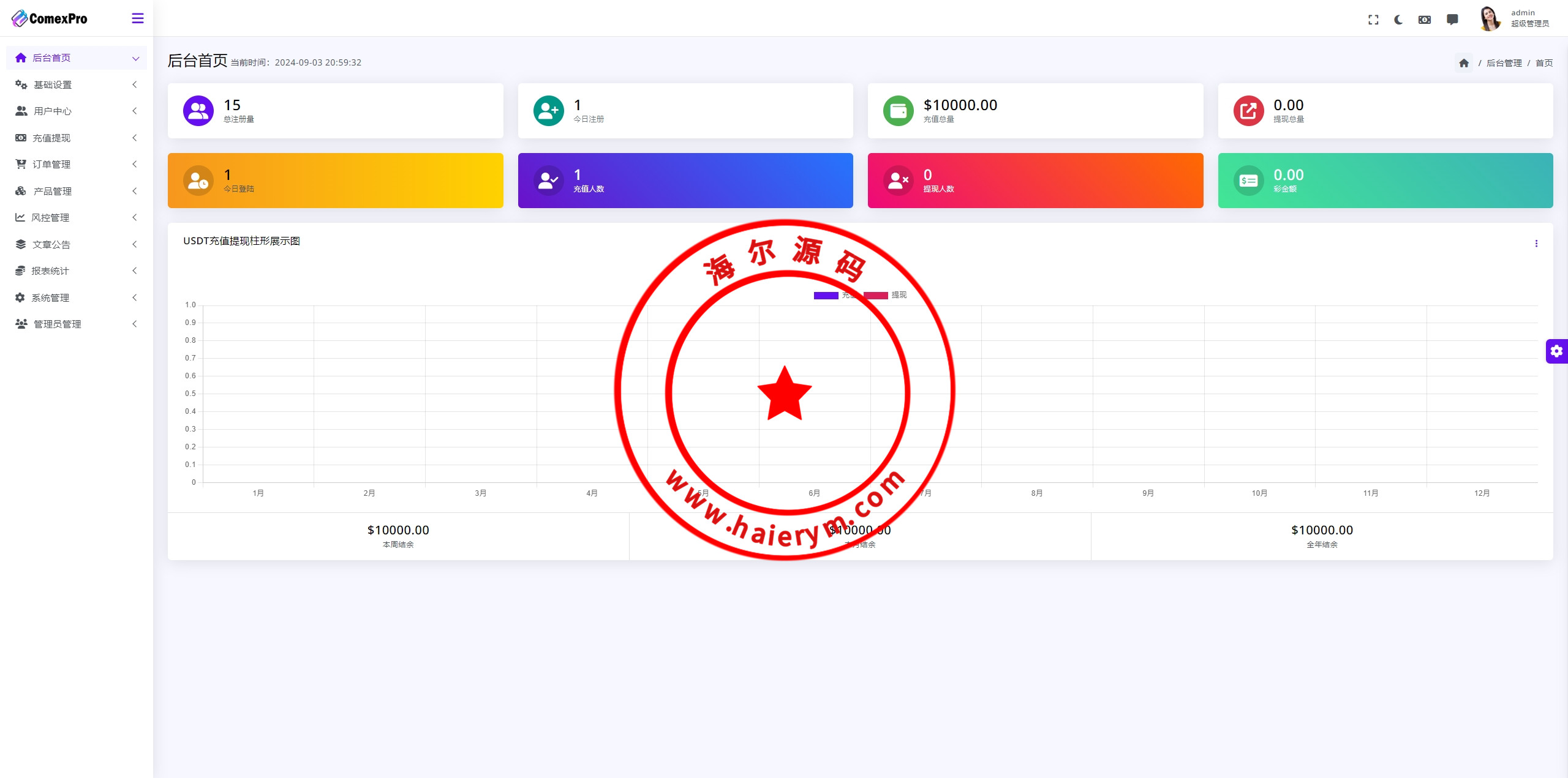The height and width of the screenshot is (778, 1568).
Task: Select 订单管理 in sidebar menu
Action: pos(51,164)
